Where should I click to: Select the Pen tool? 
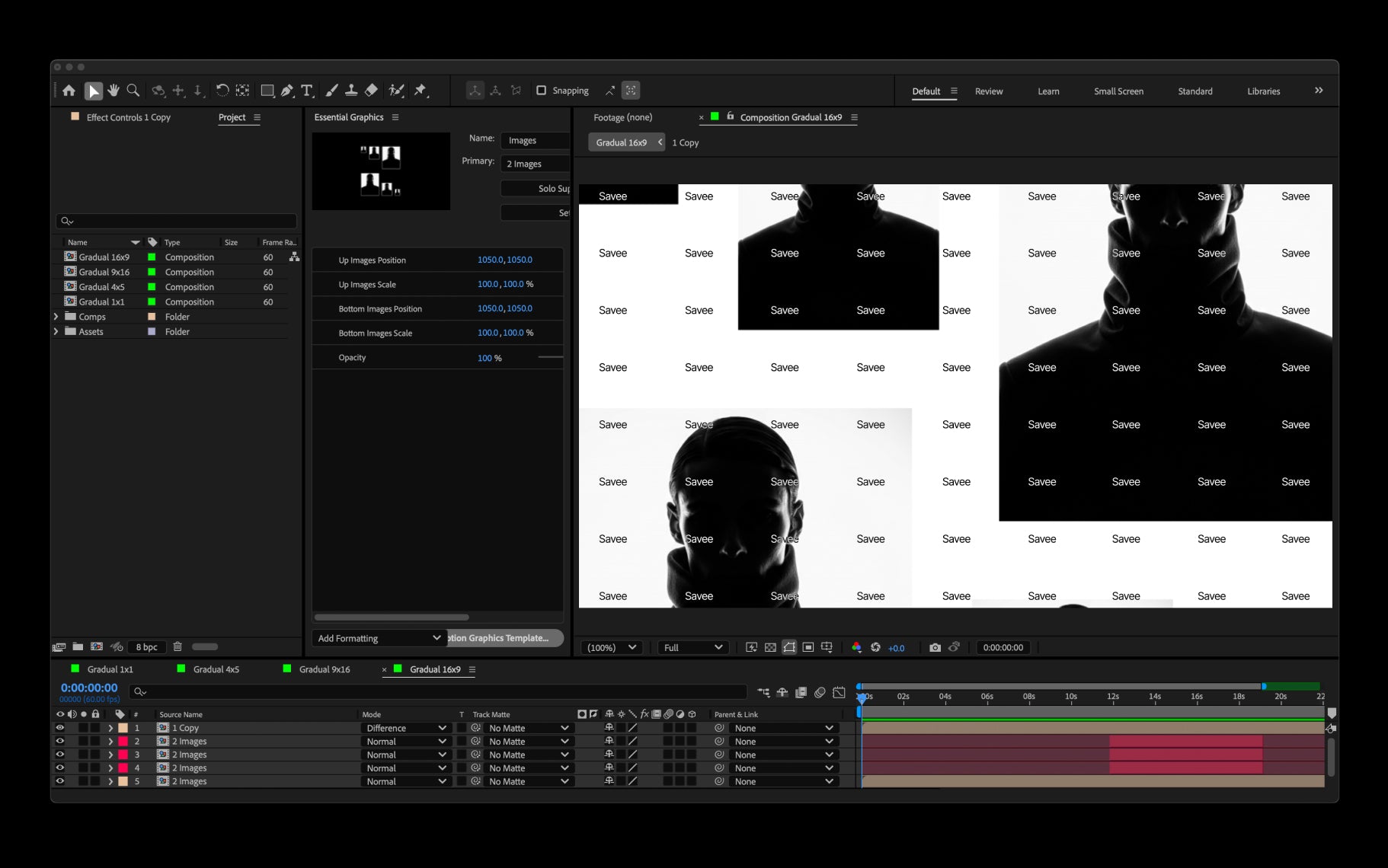click(x=287, y=91)
